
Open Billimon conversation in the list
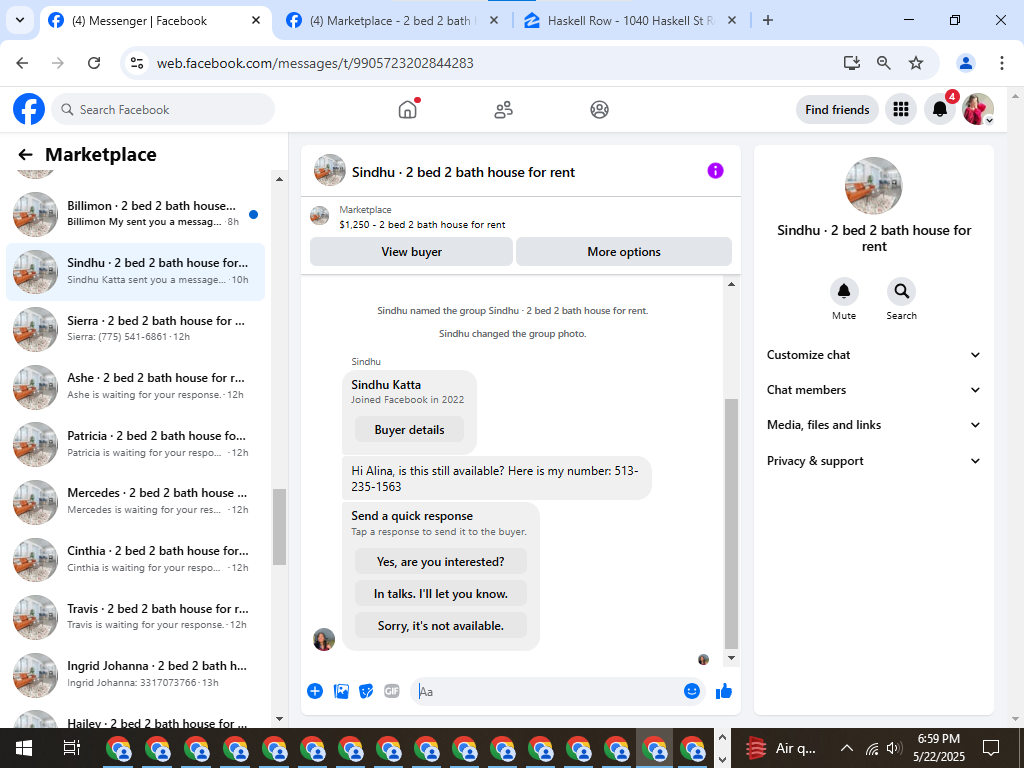pyautogui.click(x=136, y=214)
